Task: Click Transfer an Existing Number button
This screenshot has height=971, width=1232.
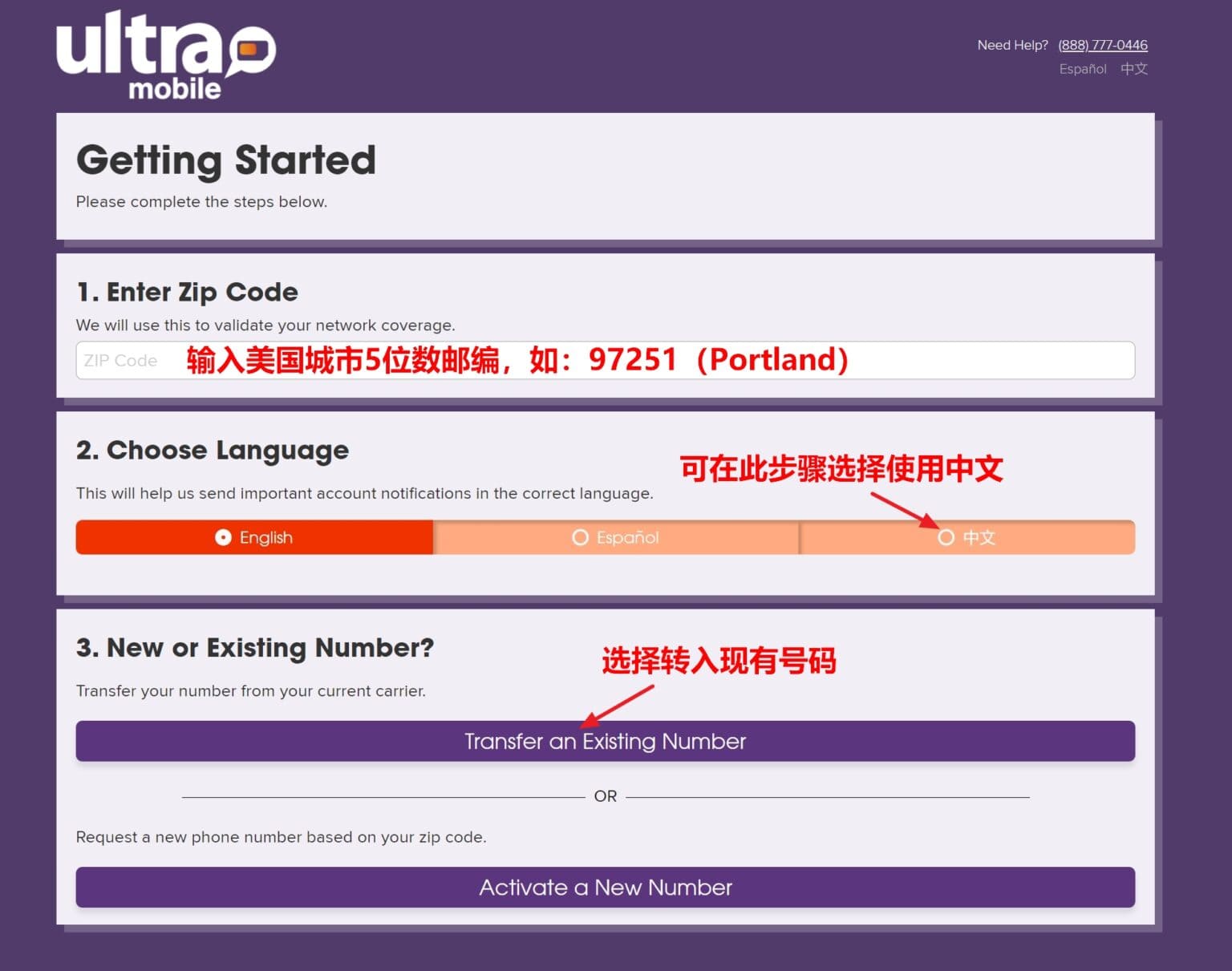Action: (605, 741)
